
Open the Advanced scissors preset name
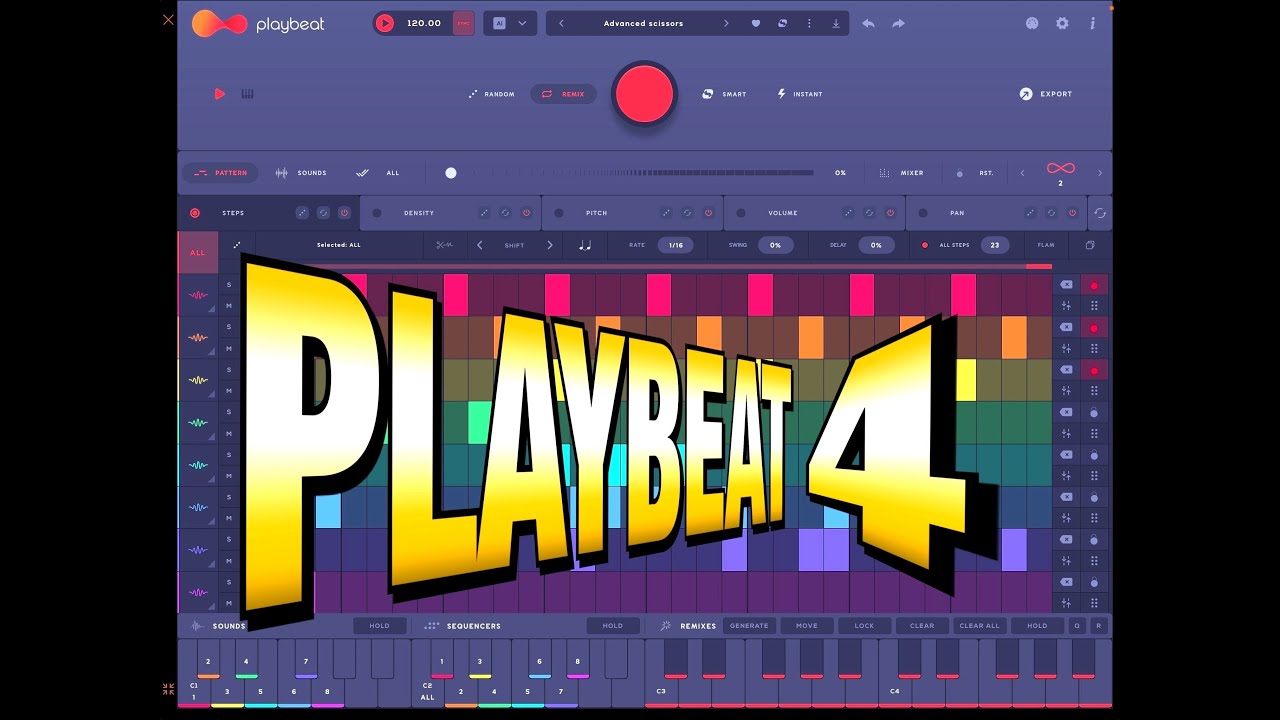643,23
